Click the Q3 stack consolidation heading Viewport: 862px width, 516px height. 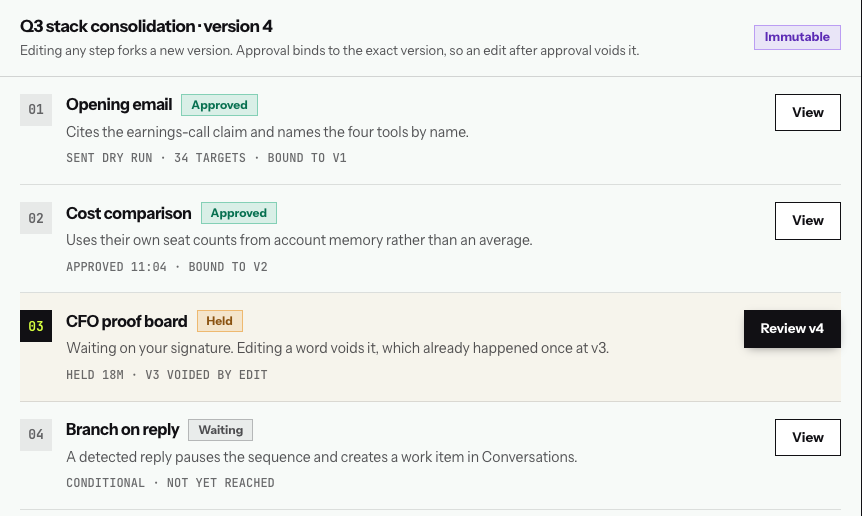(x=146, y=26)
